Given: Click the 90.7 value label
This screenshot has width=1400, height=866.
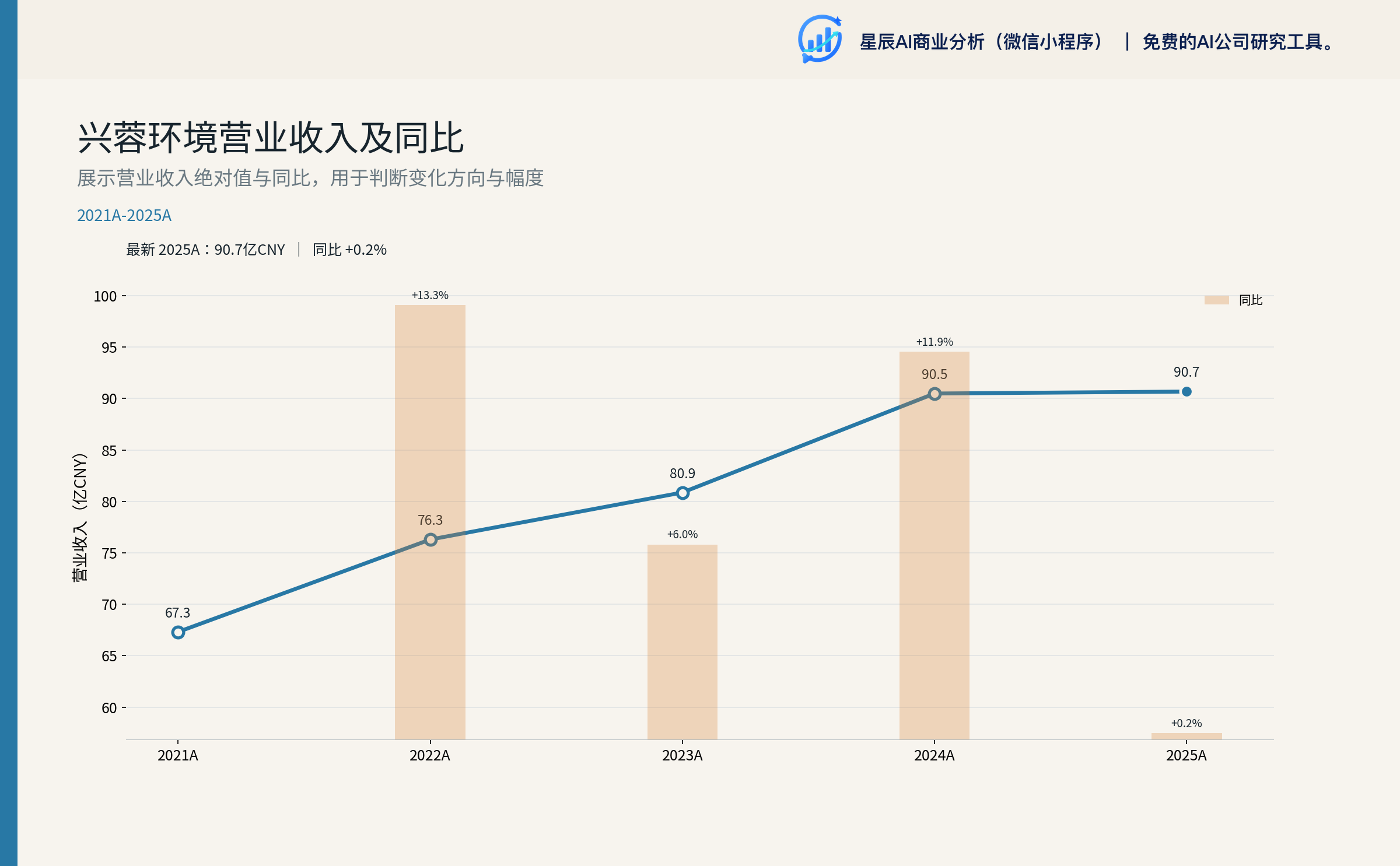Looking at the screenshot, I should (x=1186, y=372).
